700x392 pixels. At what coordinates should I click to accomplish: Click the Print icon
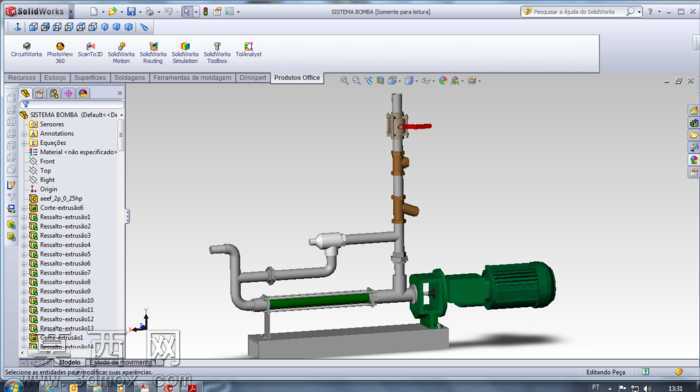149,12
